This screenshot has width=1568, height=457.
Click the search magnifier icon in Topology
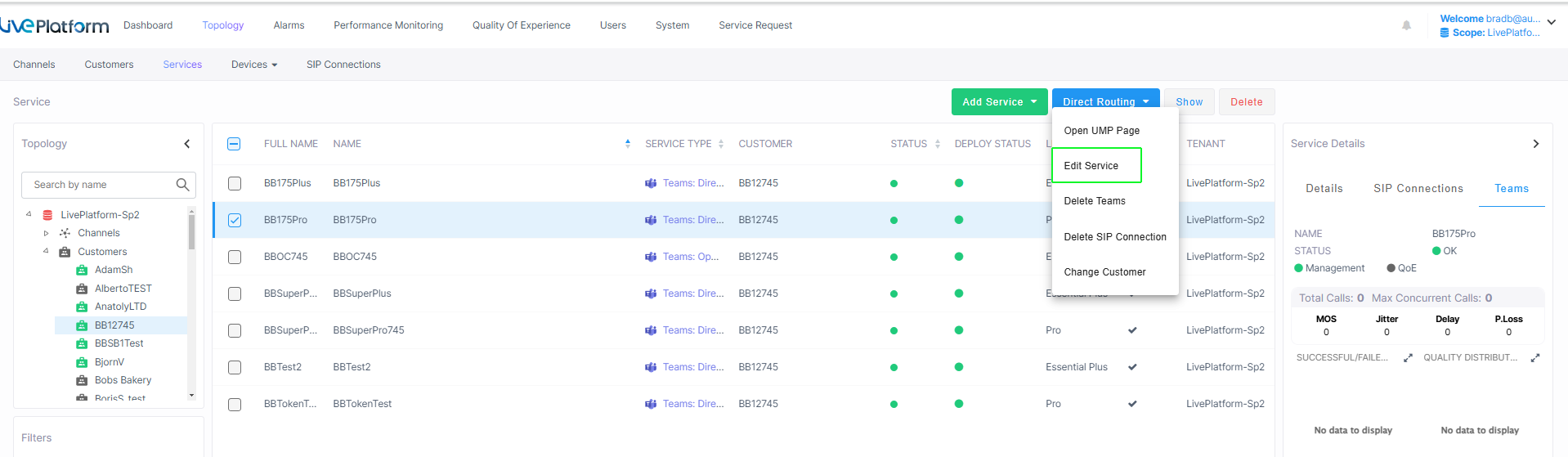pyautogui.click(x=182, y=185)
